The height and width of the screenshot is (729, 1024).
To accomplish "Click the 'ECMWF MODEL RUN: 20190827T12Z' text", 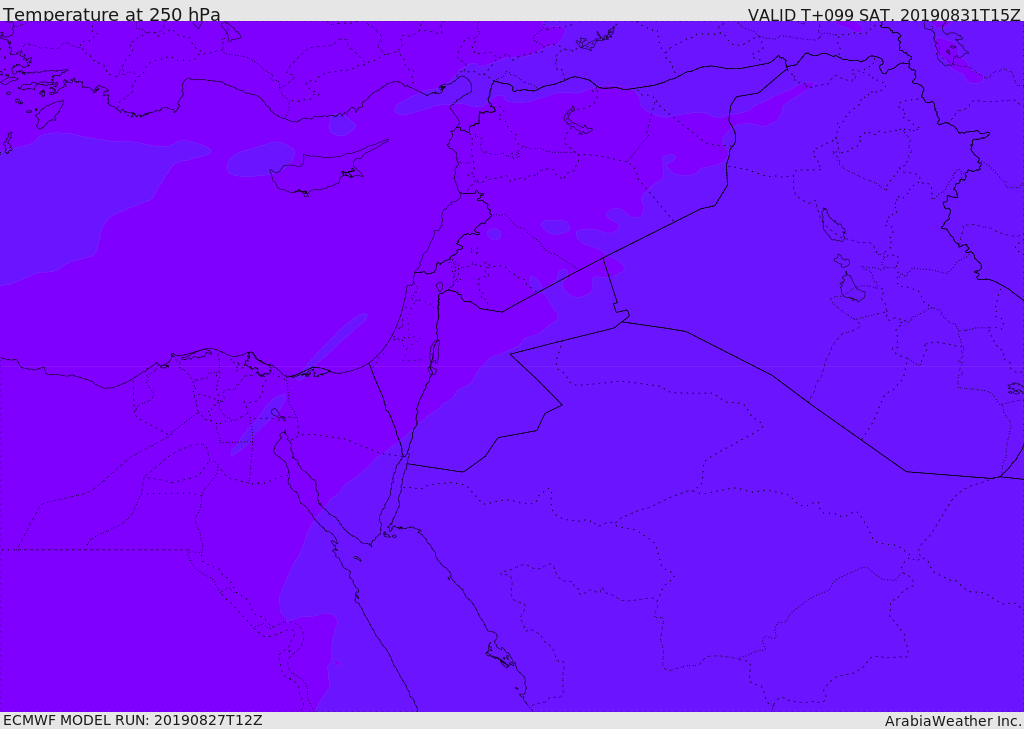I will click(133, 720).
